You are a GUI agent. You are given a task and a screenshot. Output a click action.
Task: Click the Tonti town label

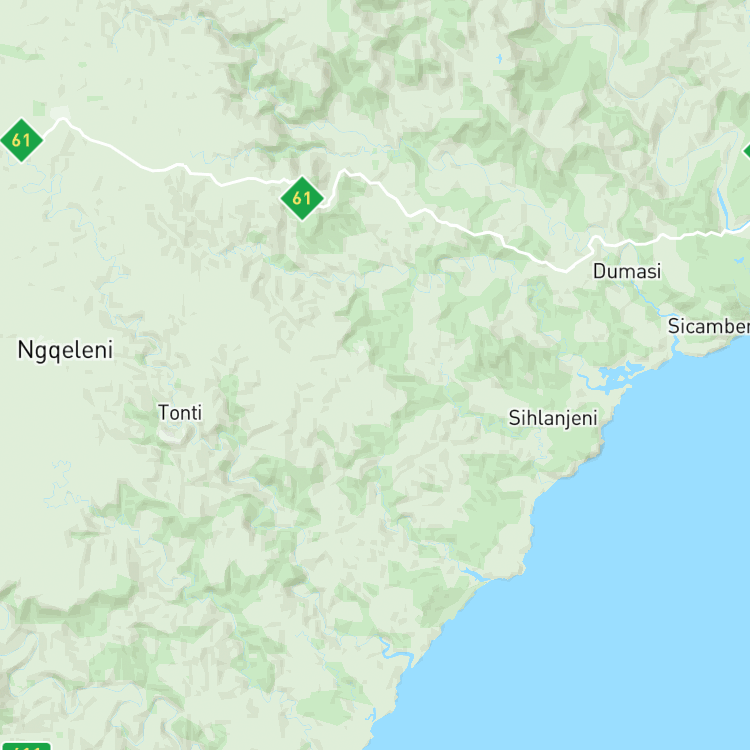pos(180,413)
